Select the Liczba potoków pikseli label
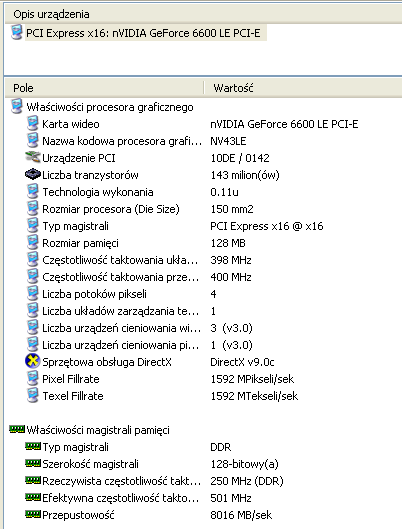 point(94,294)
